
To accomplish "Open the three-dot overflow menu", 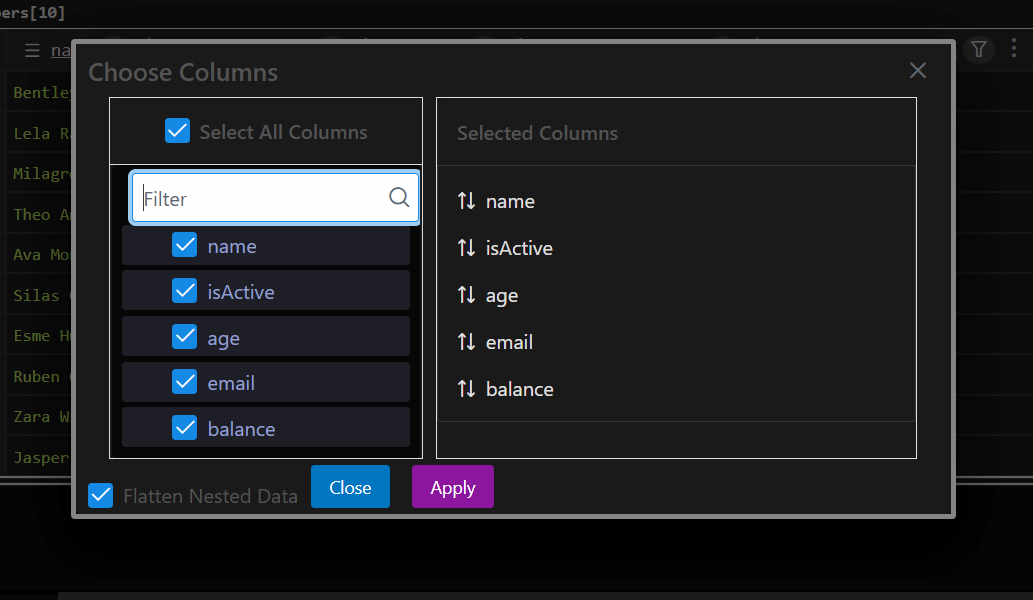I will 1014,48.
